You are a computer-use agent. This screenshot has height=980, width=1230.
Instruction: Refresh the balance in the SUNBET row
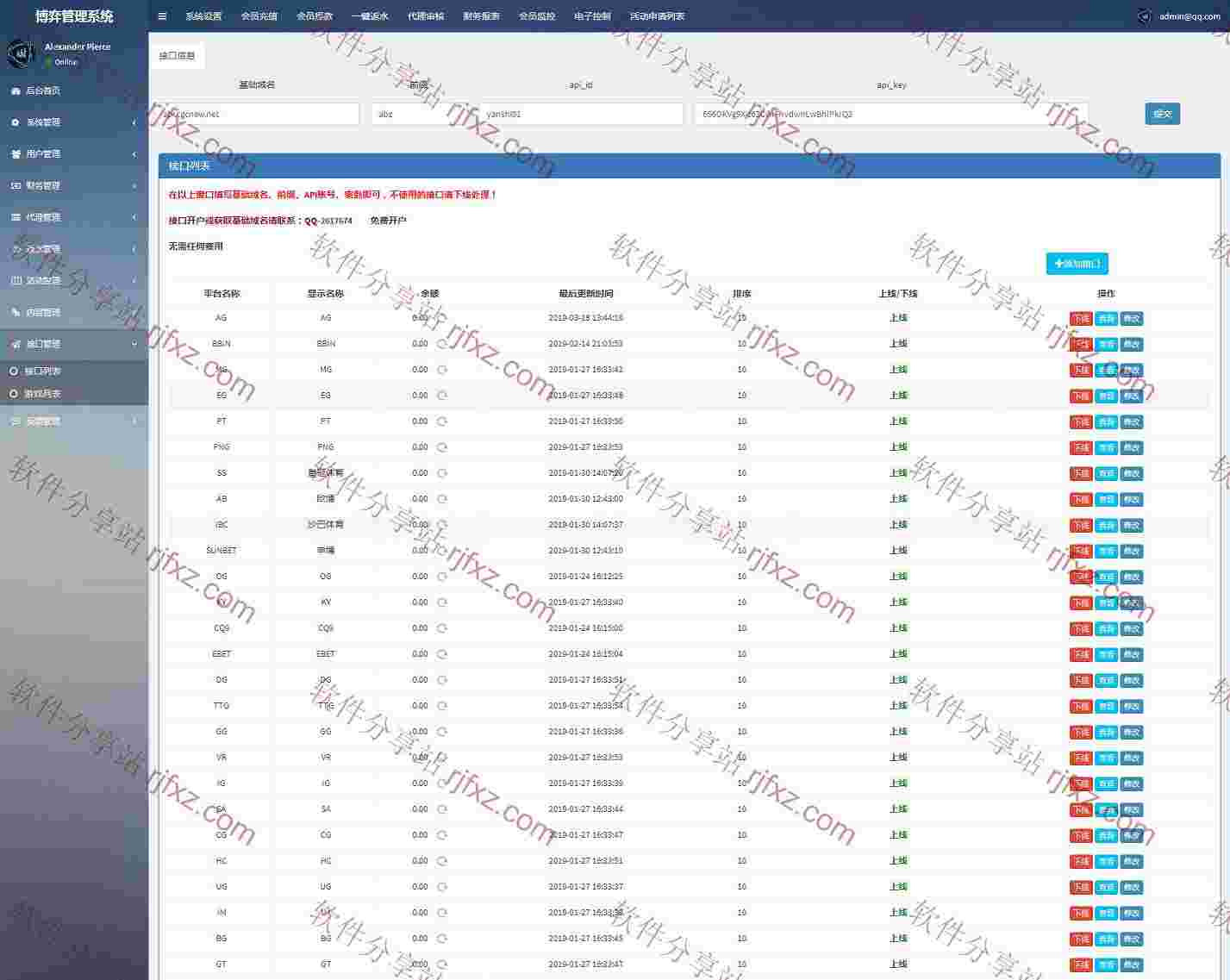[442, 551]
